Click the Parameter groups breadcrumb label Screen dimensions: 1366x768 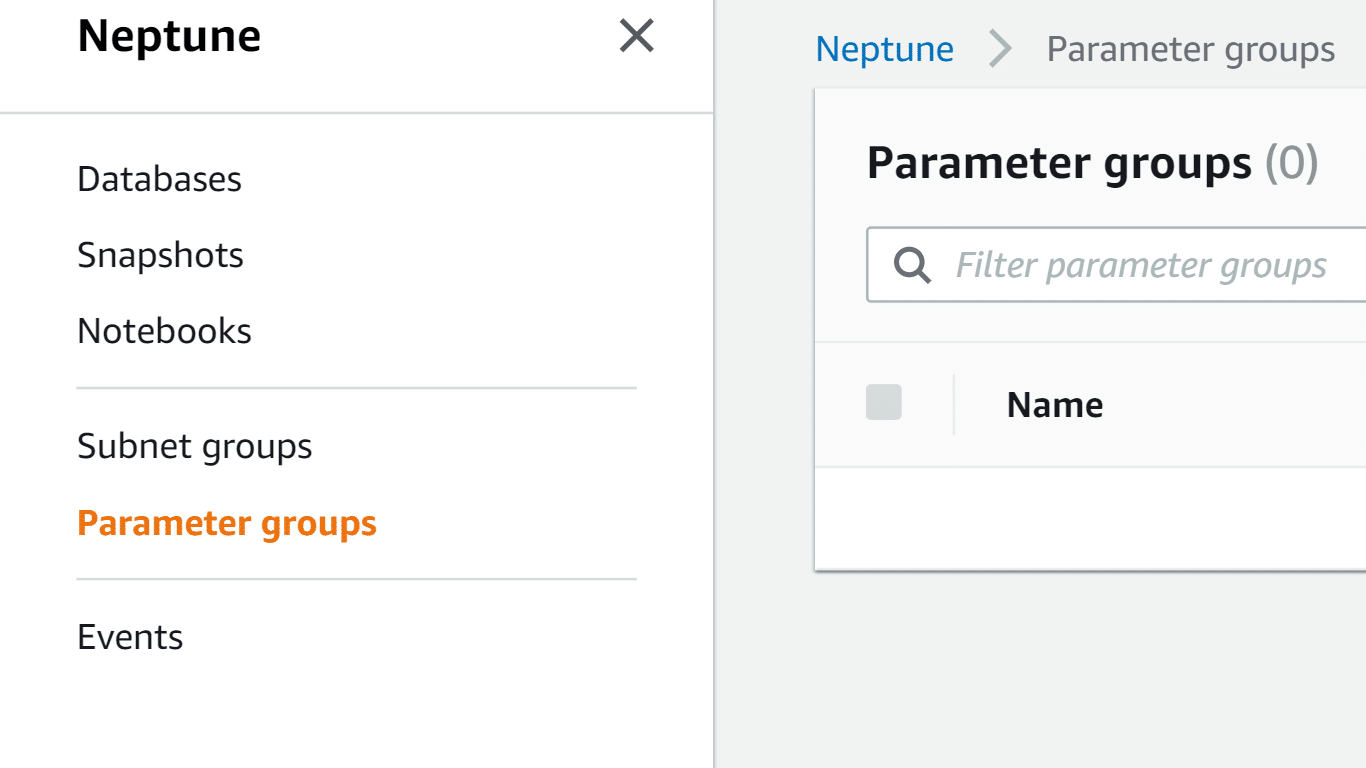click(x=1190, y=49)
